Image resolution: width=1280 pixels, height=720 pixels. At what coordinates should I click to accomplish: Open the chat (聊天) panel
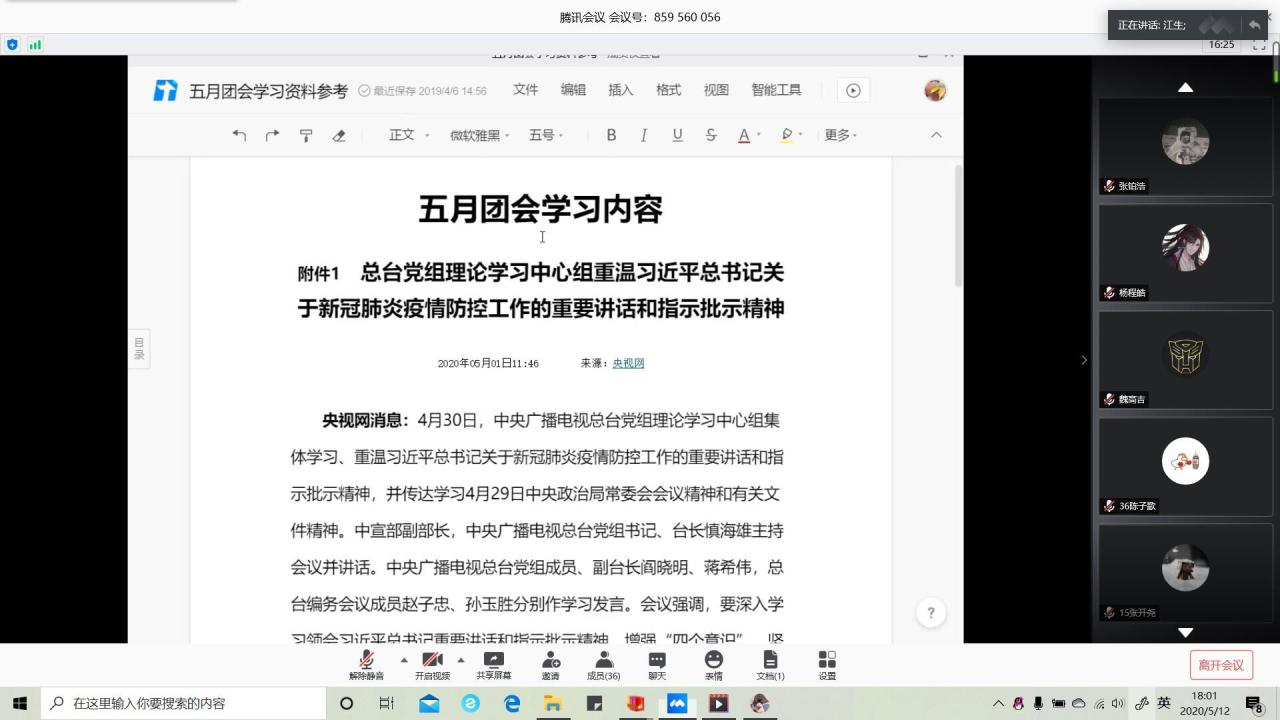click(657, 666)
